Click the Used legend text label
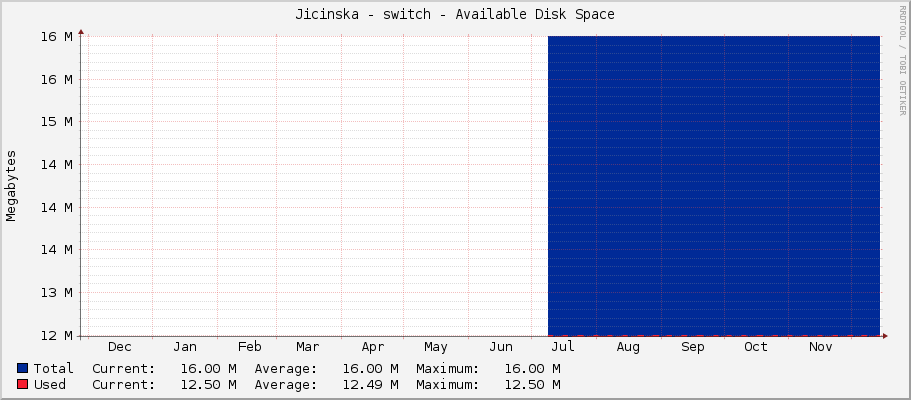Screen dimensions: 911x400 tap(49, 384)
